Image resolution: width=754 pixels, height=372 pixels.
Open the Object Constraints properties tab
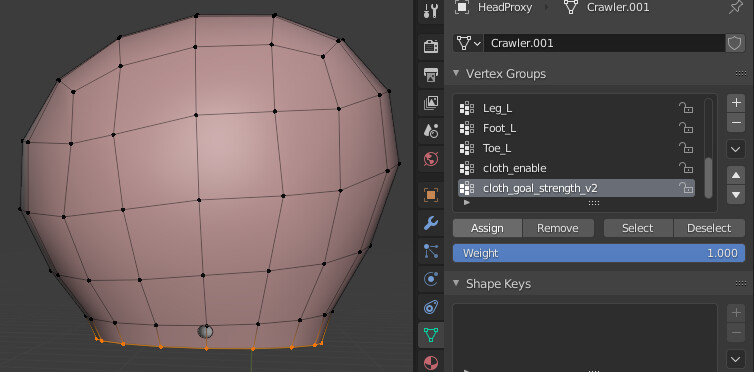[x=430, y=306]
